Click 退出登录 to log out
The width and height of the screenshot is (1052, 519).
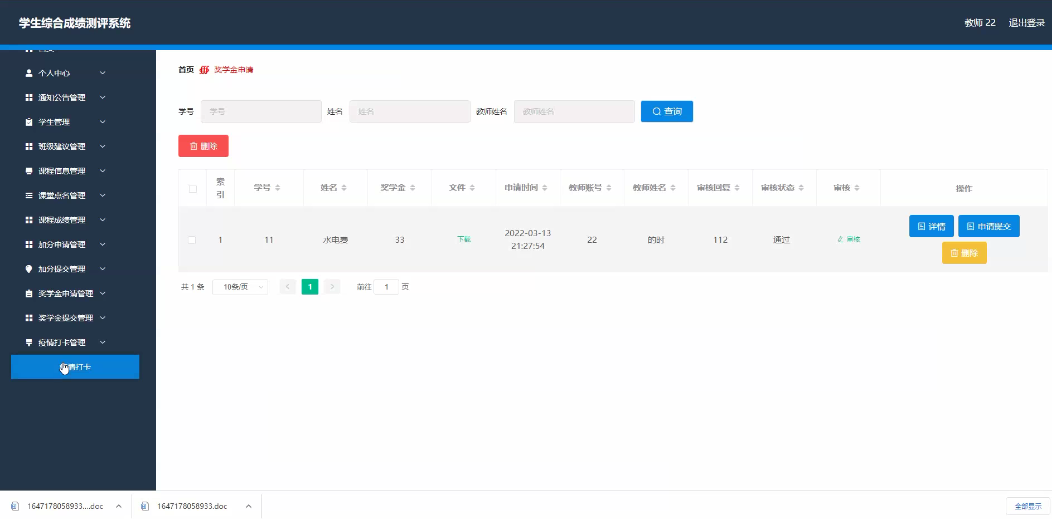(1027, 23)
